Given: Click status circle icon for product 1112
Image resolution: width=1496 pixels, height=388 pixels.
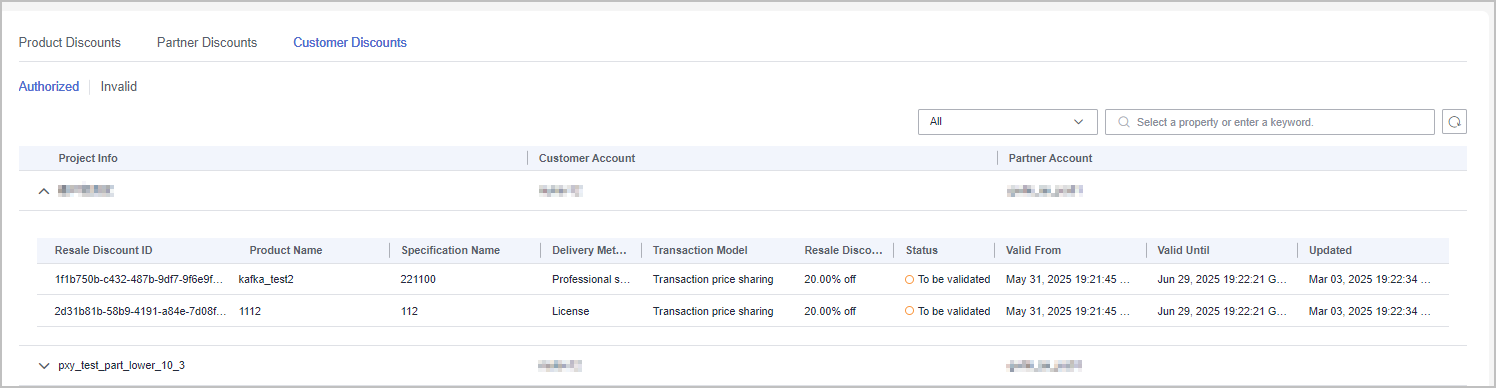Looking at the screenshot, I should click(910, 311).
